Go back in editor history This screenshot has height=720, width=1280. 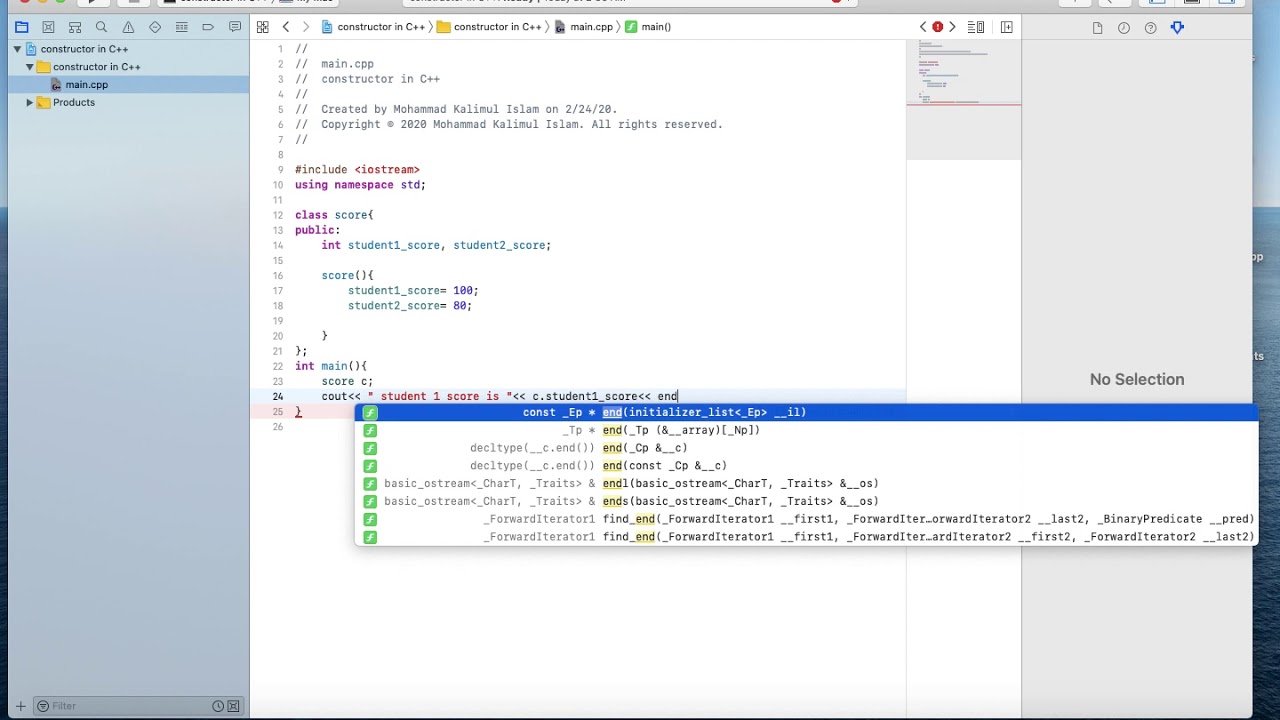(x=286, y=27)
